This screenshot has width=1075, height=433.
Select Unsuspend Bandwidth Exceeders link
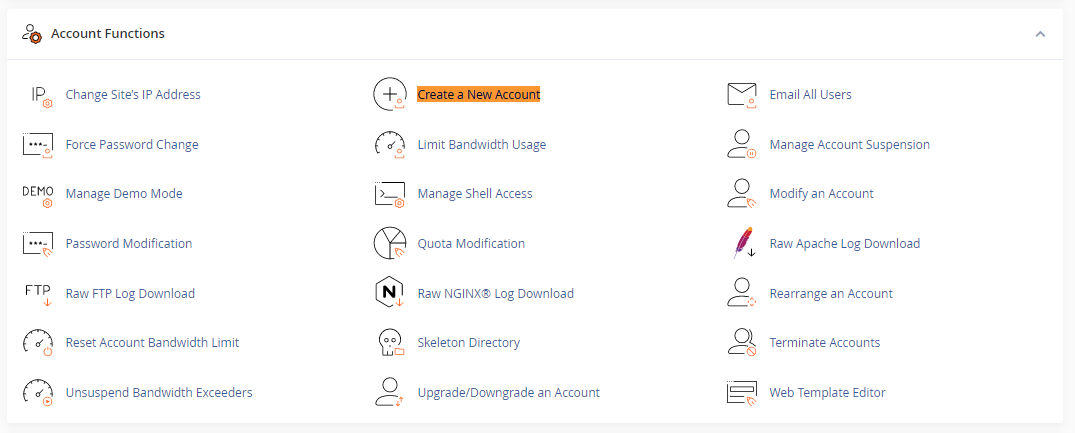tap(159, 393)
